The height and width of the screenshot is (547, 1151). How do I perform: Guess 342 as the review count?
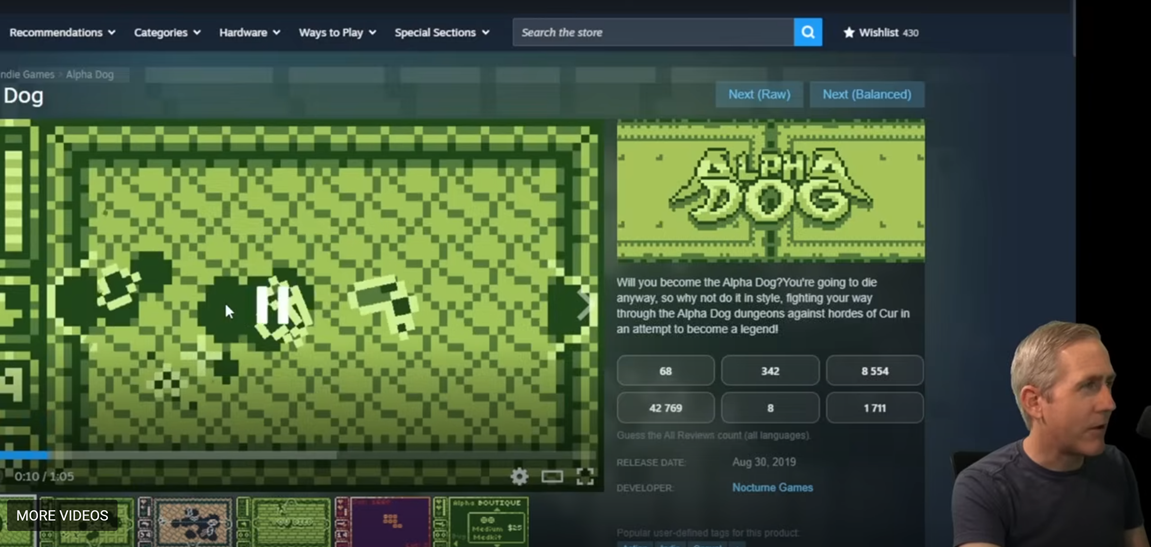(x=770, y=371)
